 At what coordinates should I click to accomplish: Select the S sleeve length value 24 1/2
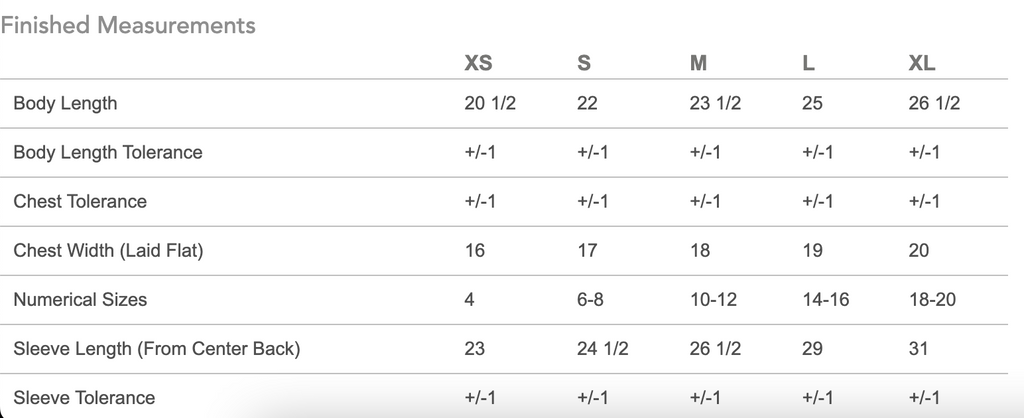[602, 349]
